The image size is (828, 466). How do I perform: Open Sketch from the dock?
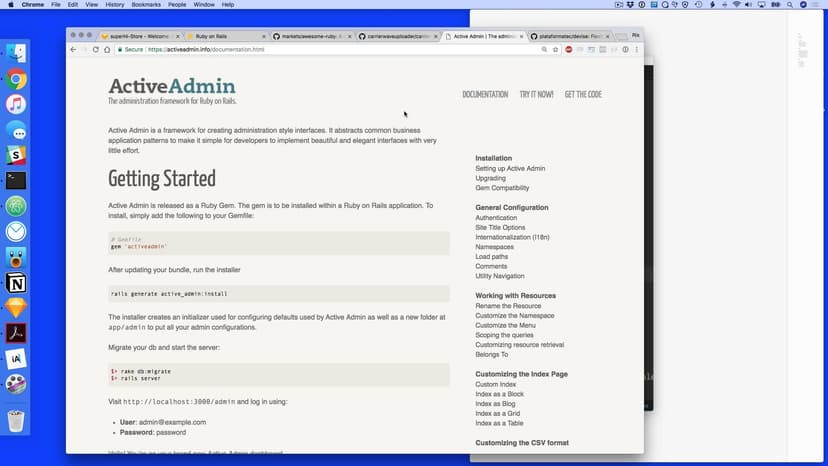coord(16,308)
